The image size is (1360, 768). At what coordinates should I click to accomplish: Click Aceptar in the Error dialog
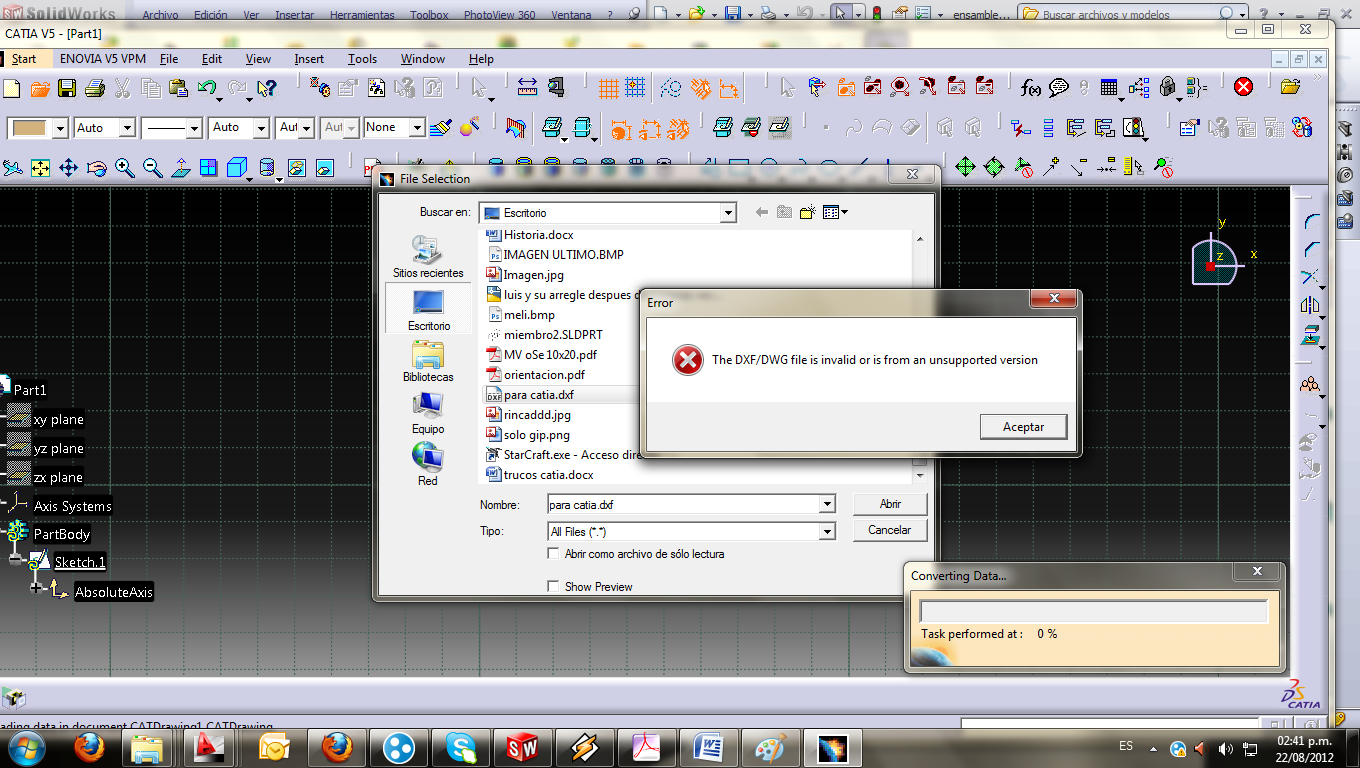pos(1024,427)
